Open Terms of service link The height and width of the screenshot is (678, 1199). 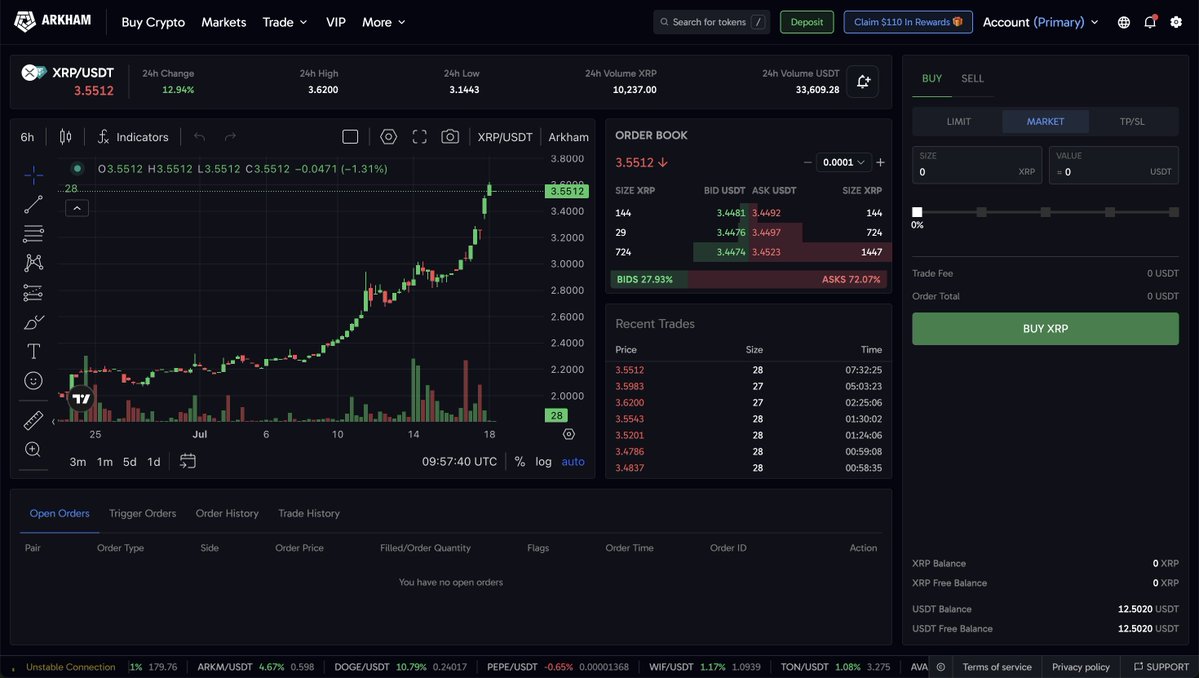996,667
